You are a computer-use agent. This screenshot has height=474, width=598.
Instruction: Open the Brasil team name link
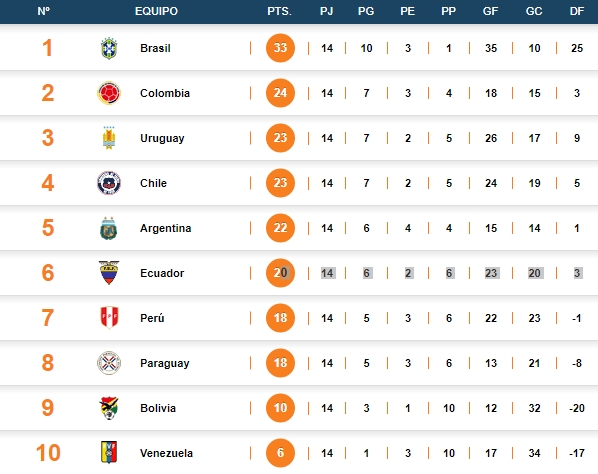coord(155,48)
